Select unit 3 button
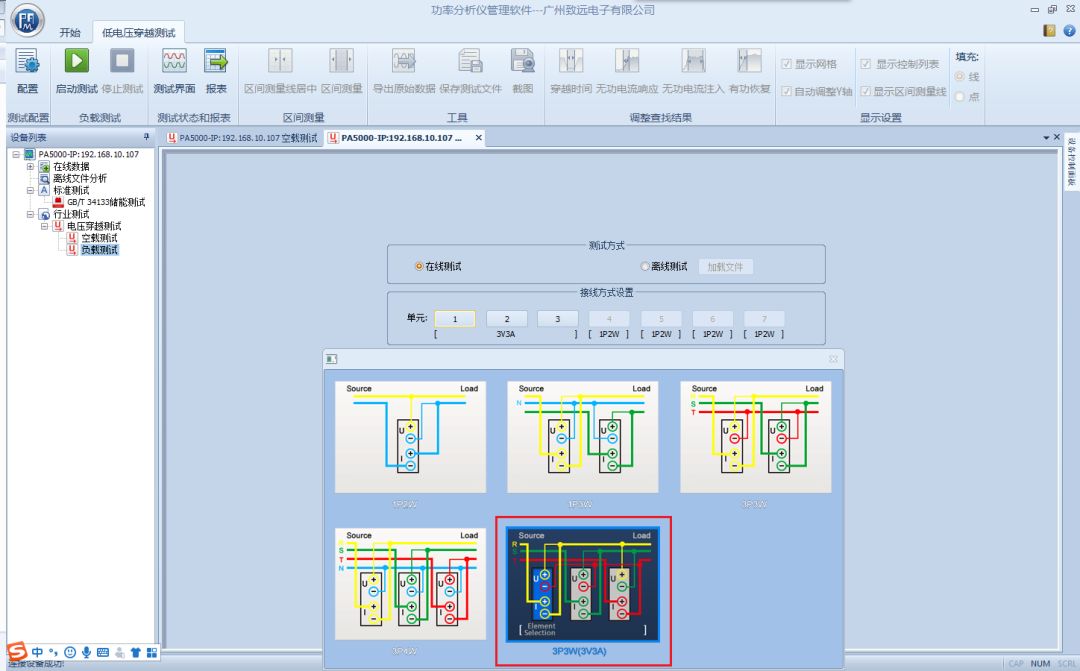This screenshot has height=671, width=1080. (x=558, y=319)
